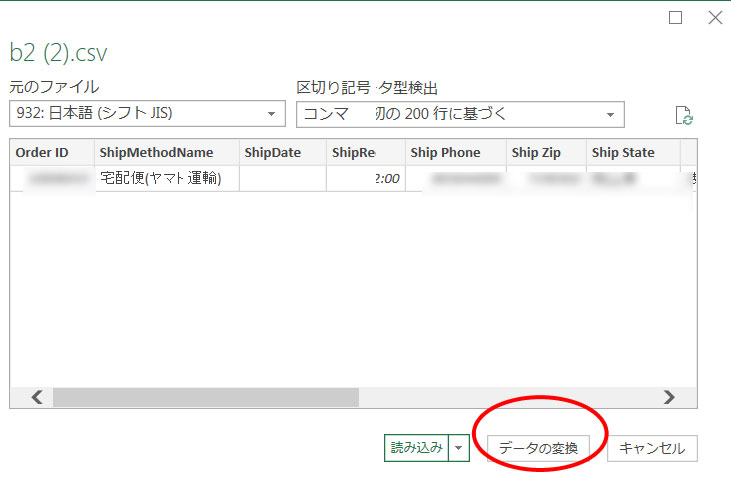Click the 宅配便(ヤマト運輸) cell

167,179
